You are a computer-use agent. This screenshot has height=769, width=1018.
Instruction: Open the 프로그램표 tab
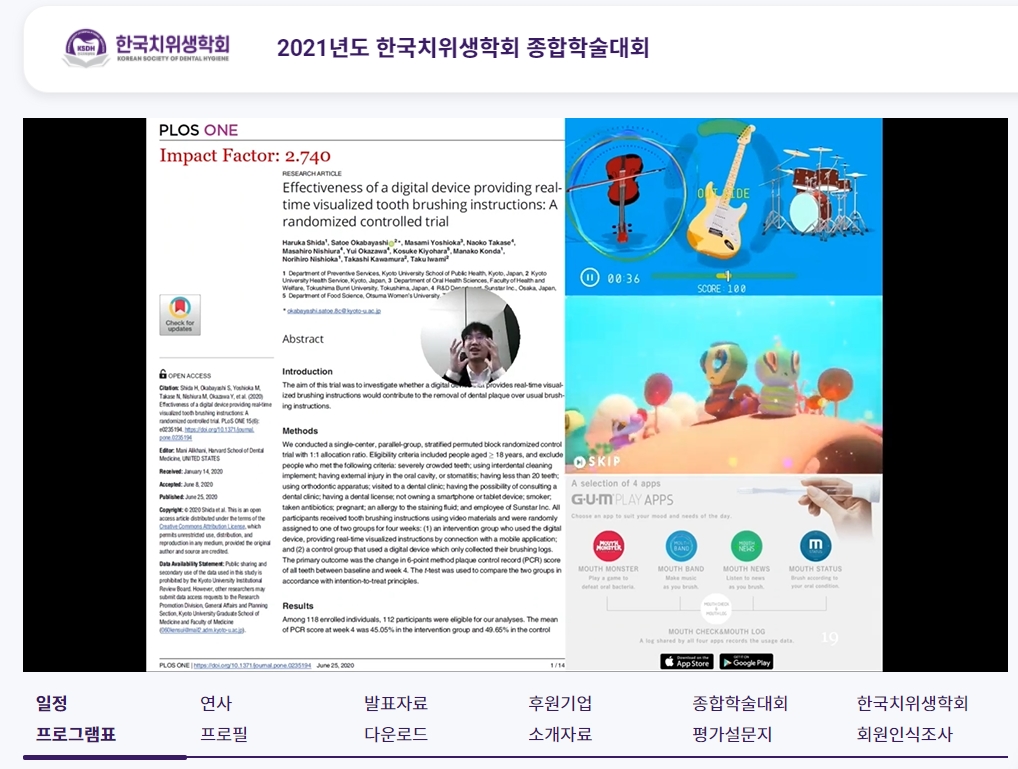coord(76,734)
